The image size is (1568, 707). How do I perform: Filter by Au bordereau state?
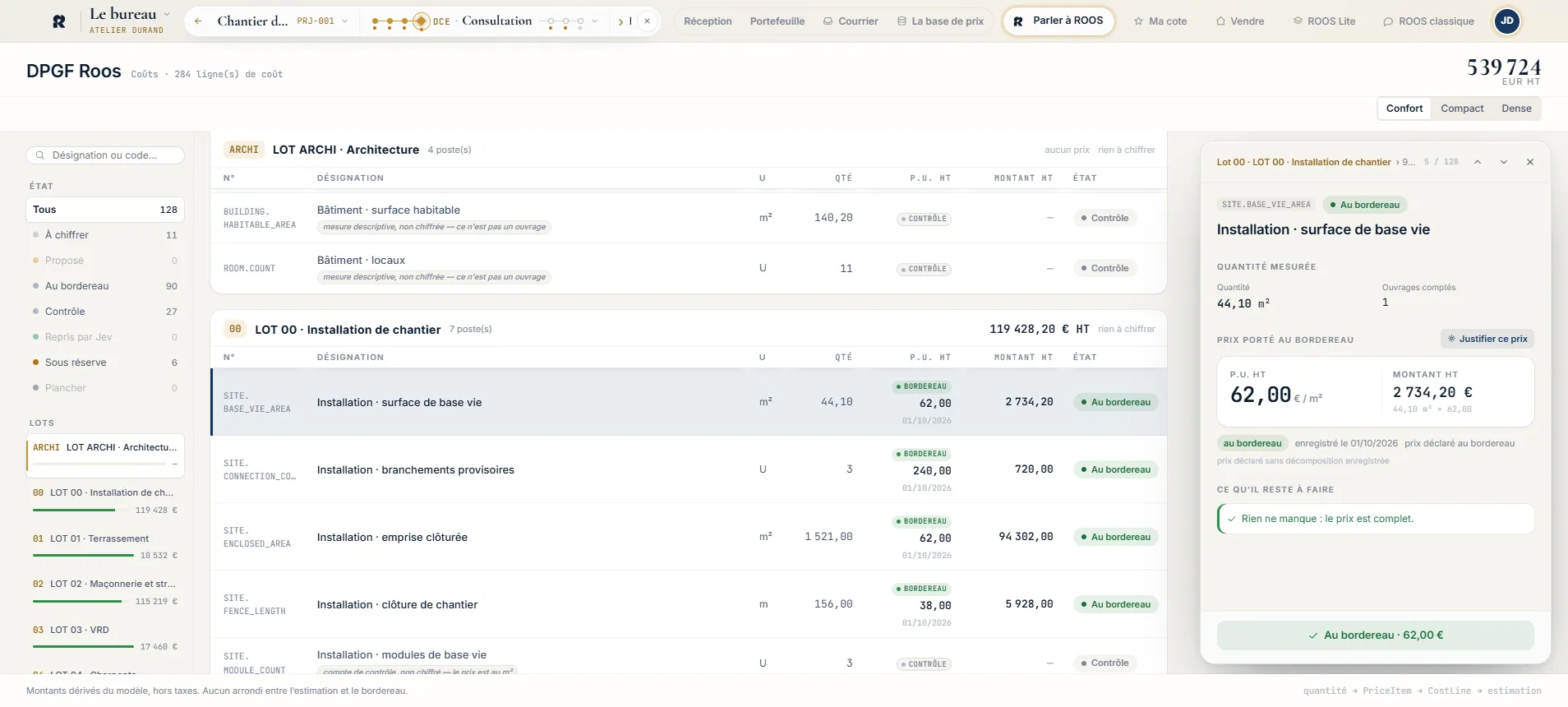click(x=105, y=286)
